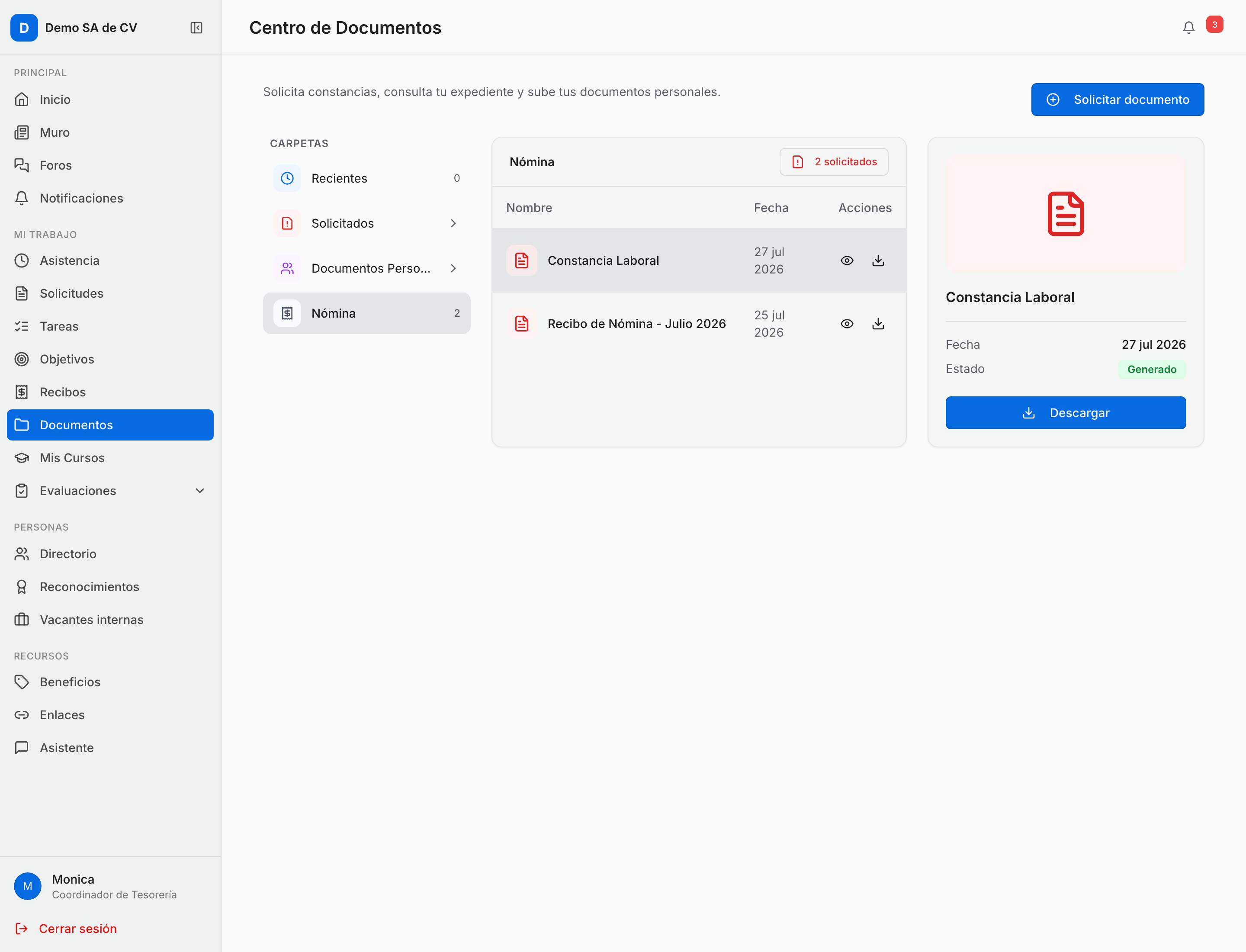Click the Recientes clock icon
The width and height of the screenshot is (1246, 952).
coord(287,178)
